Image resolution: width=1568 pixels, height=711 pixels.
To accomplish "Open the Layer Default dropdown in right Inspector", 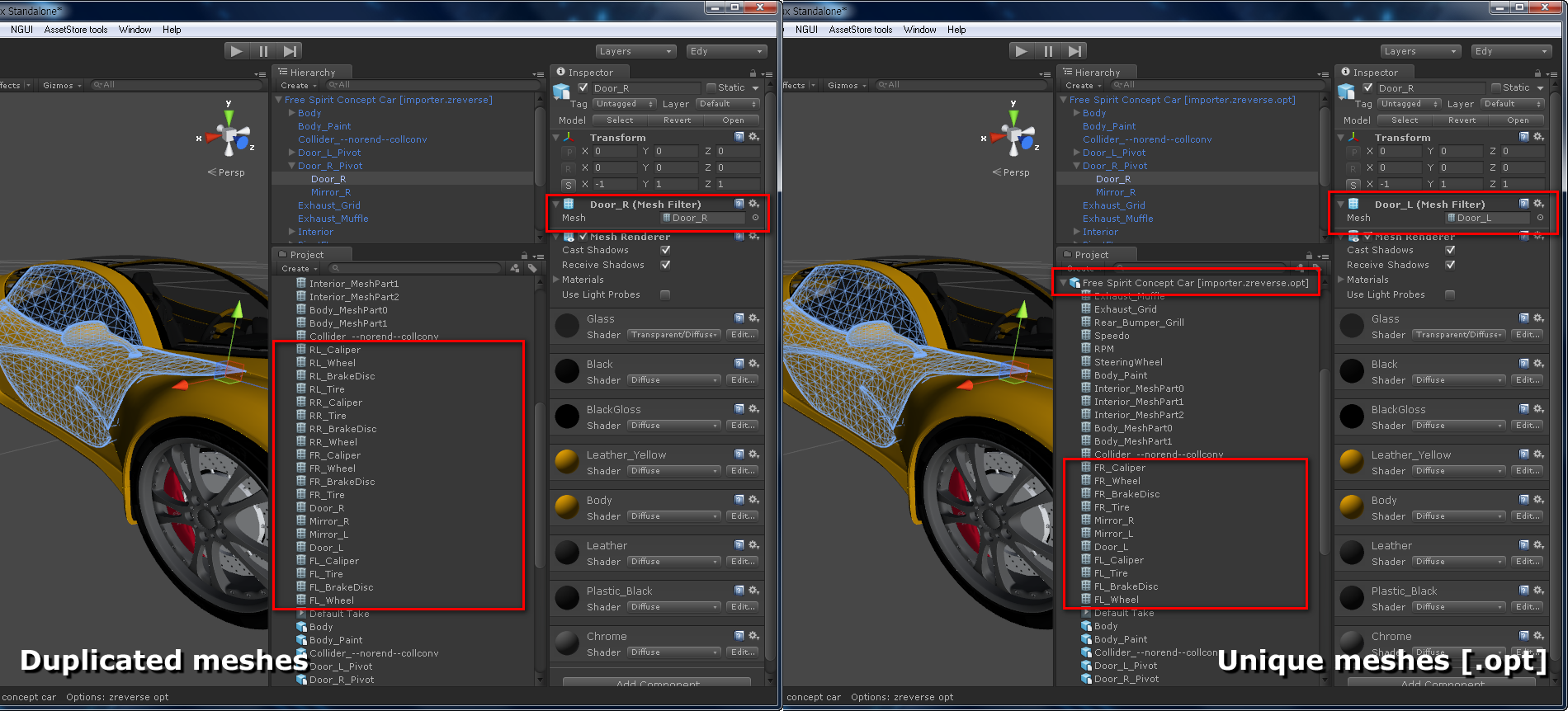I will [1513, 104].
